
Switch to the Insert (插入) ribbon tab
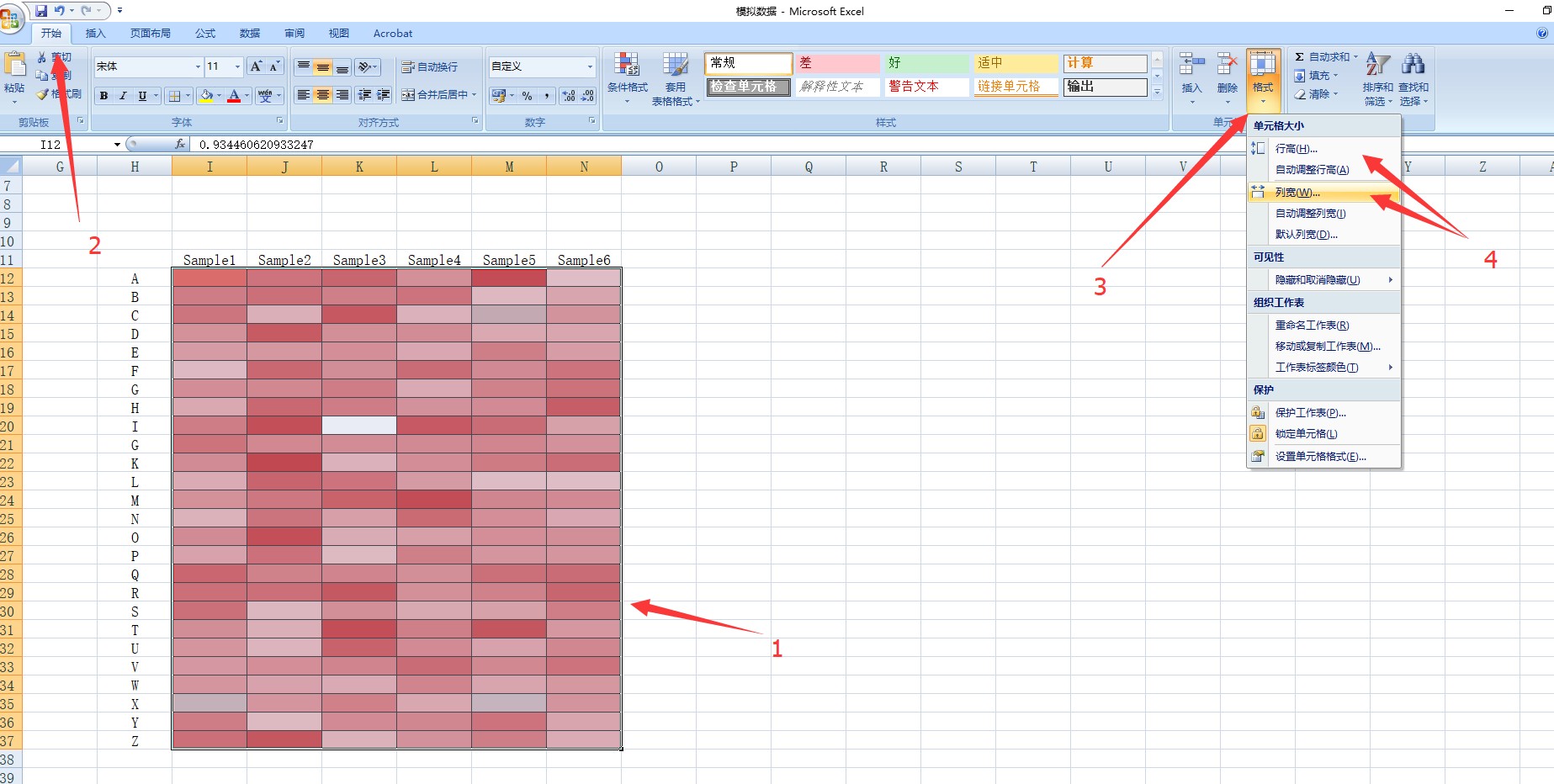pyautogui.click(x=96, y=34)
